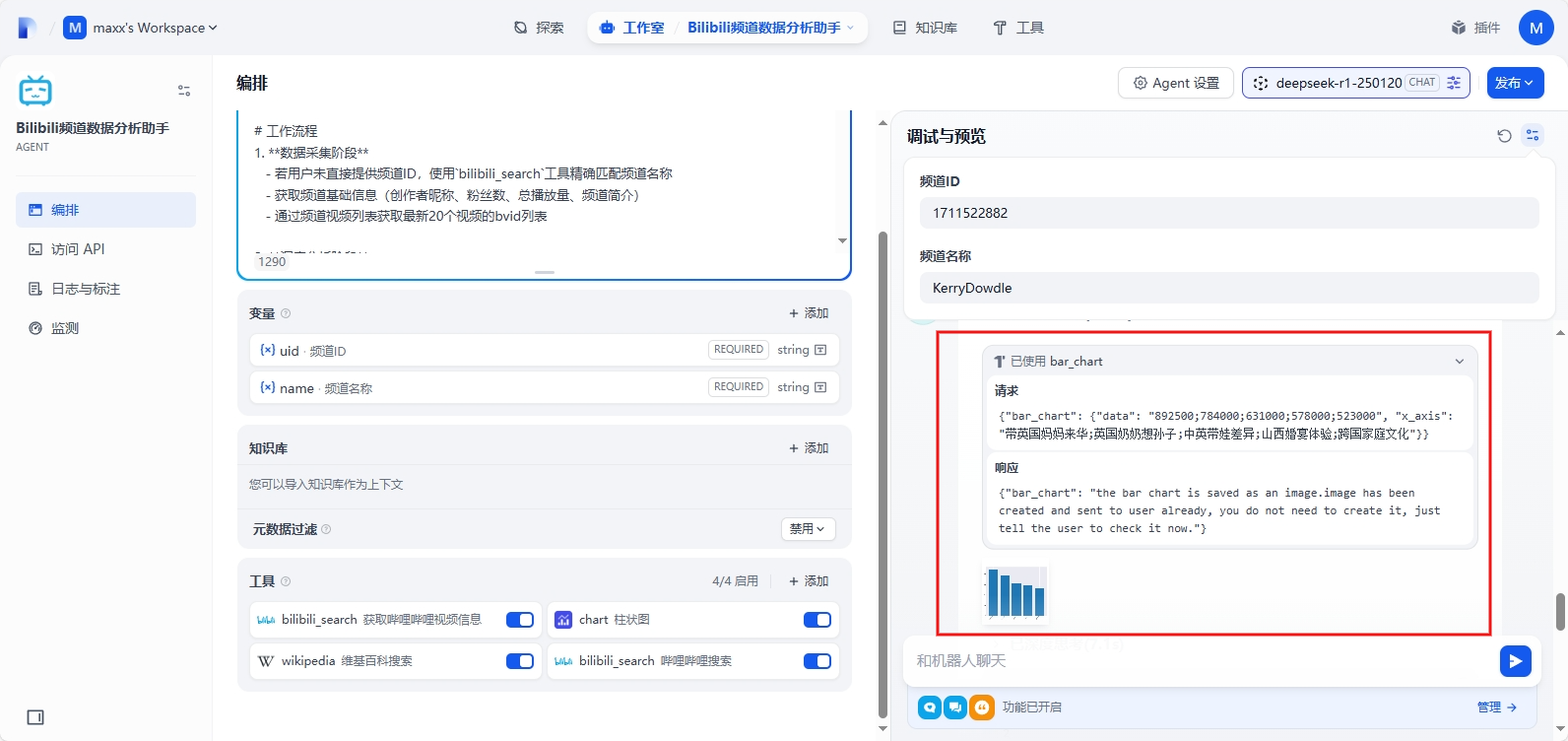
Task: Click the 和机器人聊天 chat input box
Action: [1200, 660]
